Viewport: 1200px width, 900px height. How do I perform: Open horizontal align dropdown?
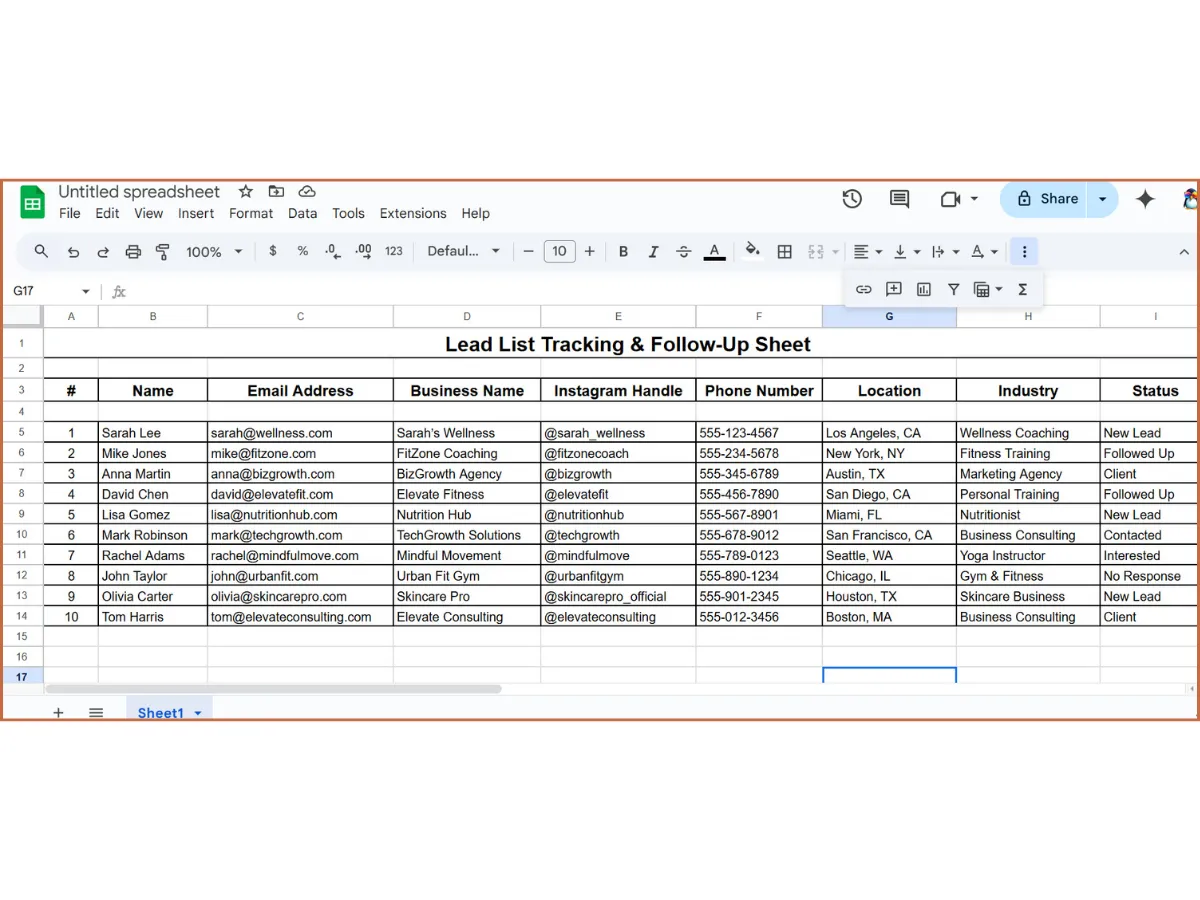point(867,252)
